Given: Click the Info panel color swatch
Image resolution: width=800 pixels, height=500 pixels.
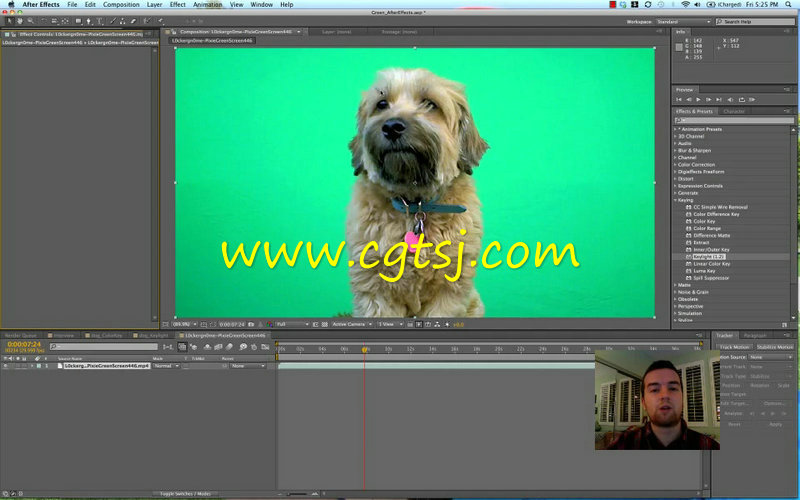Looking at the screenshot, I should [x=679, y=47].
